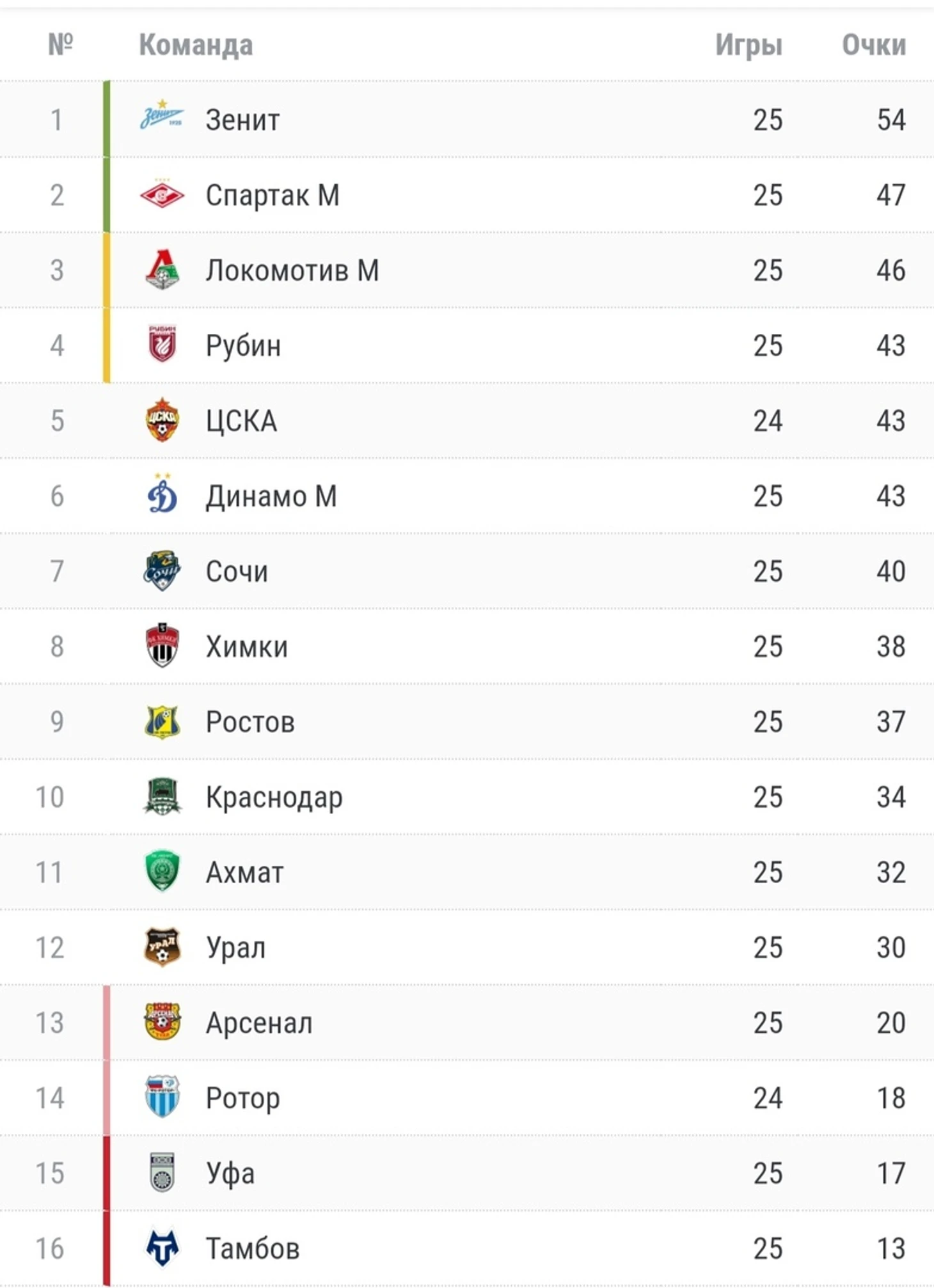Open the CSKA club emblem
The height and width of the screenshot is (1288, 934).
[162, 420]
